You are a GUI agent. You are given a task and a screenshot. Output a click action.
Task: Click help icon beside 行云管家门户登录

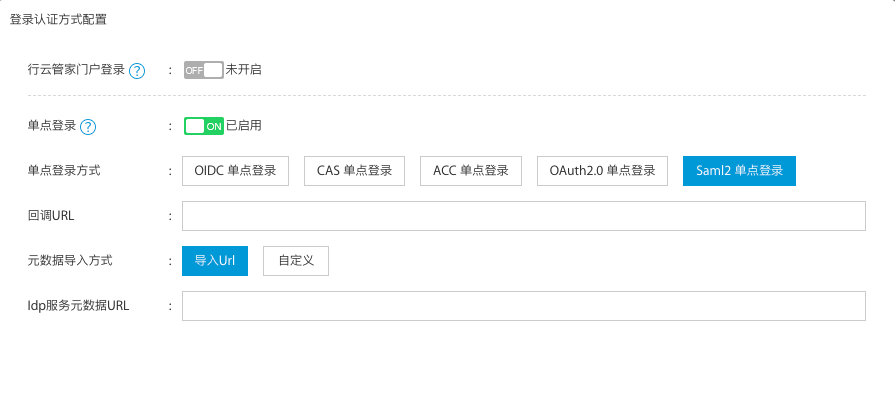[138, 71]
